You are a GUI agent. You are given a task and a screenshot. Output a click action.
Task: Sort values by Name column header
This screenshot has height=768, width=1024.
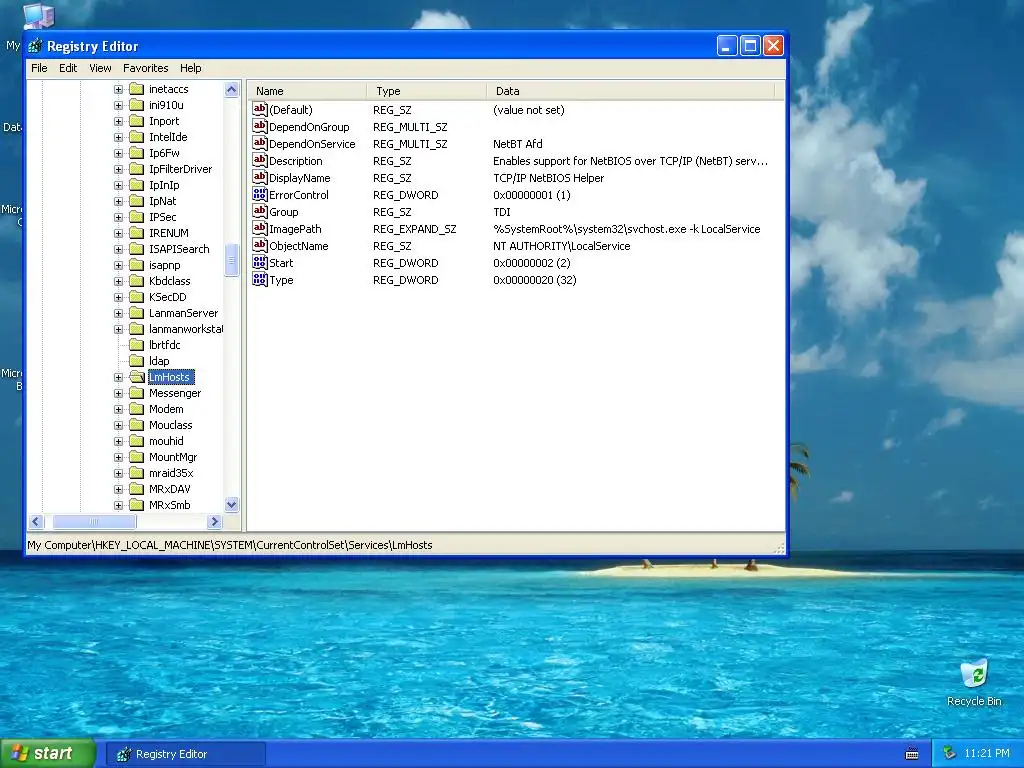tap(307, 91)
